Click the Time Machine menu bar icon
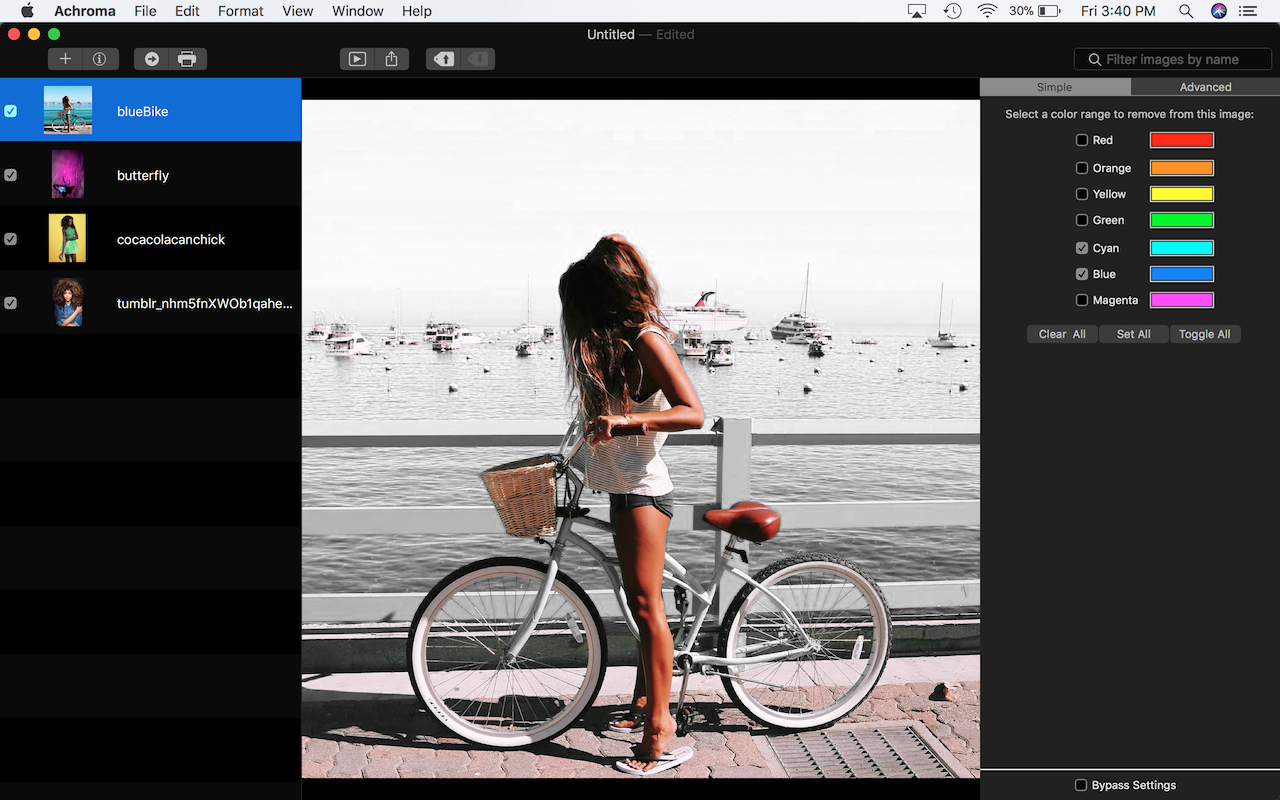The height and width of the screenshot is (800, 1280). tap(952, 11)
